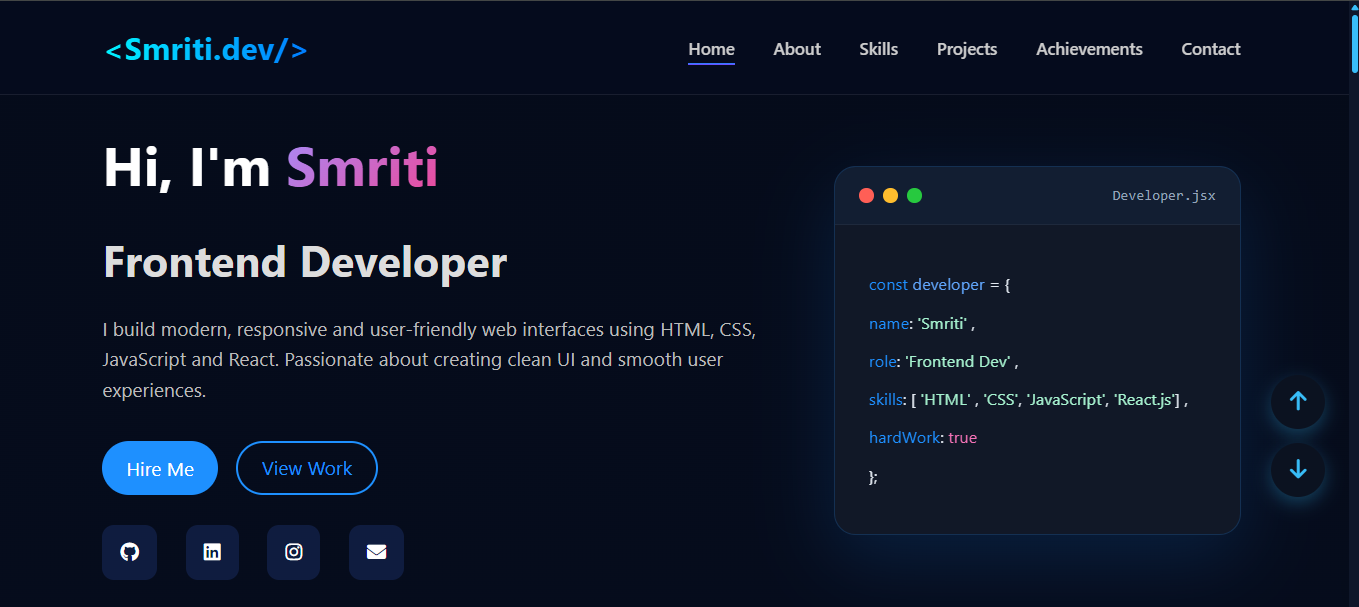
Task: Click the yellow dot in code window
Action: [890, 196]
